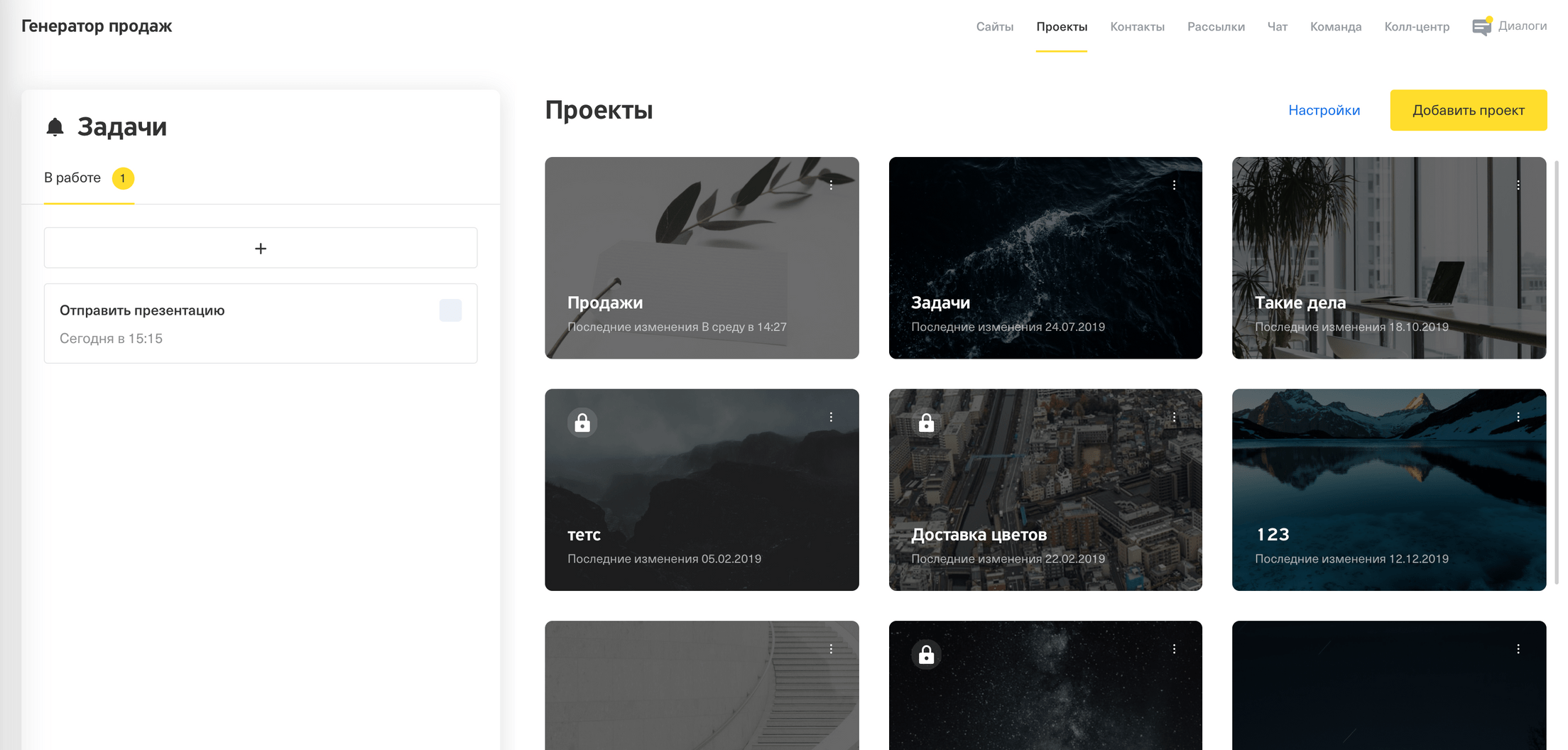Click the Отправить презентацию task title

point(142,310)
